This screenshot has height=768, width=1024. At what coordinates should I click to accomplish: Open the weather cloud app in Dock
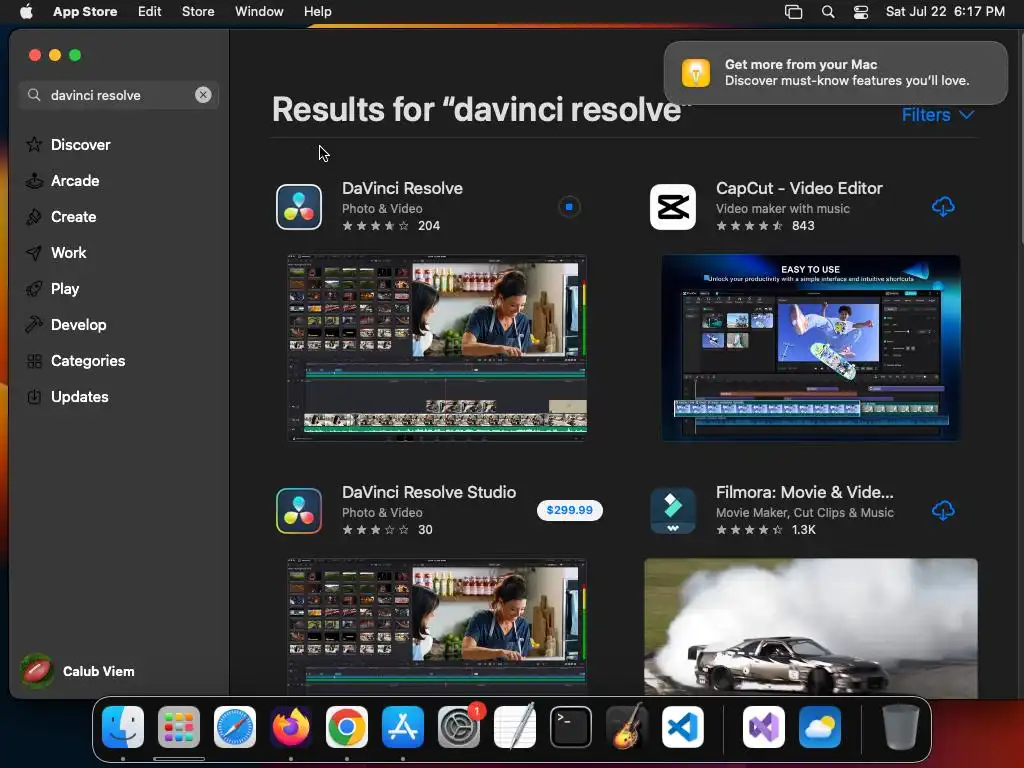coord(820,727)
